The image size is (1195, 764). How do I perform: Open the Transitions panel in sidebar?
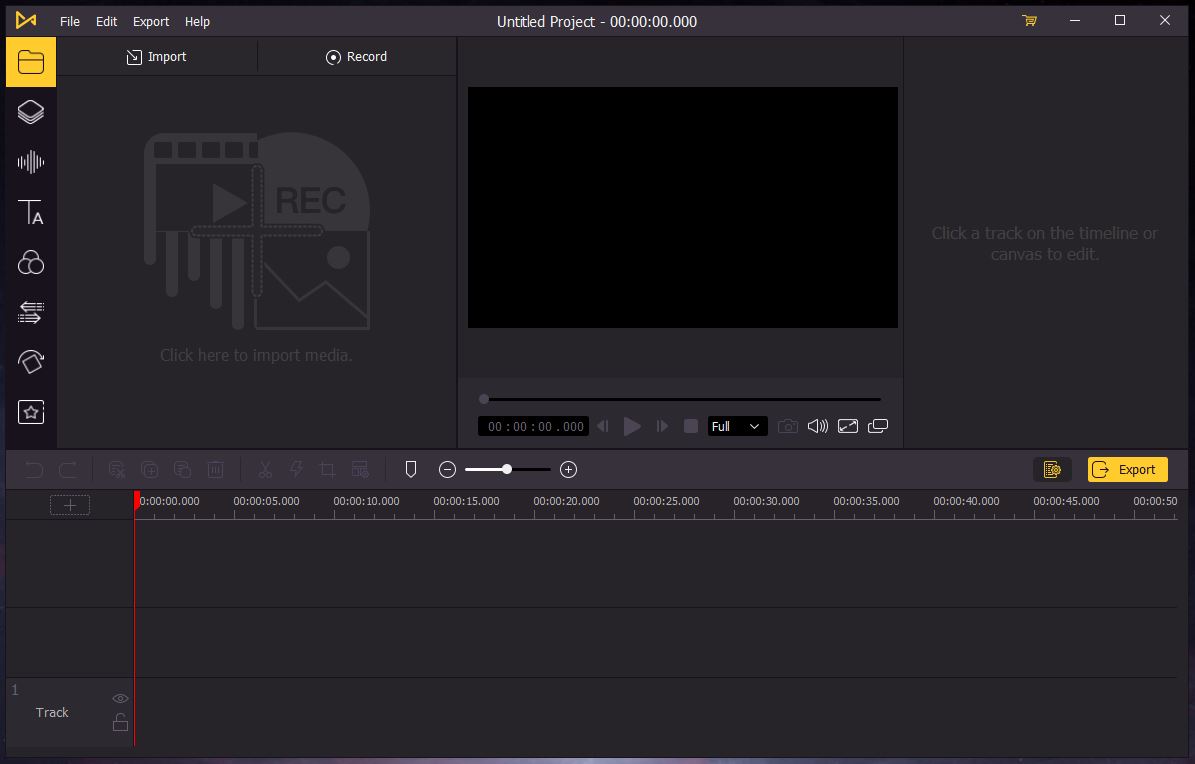click(31, 312)
